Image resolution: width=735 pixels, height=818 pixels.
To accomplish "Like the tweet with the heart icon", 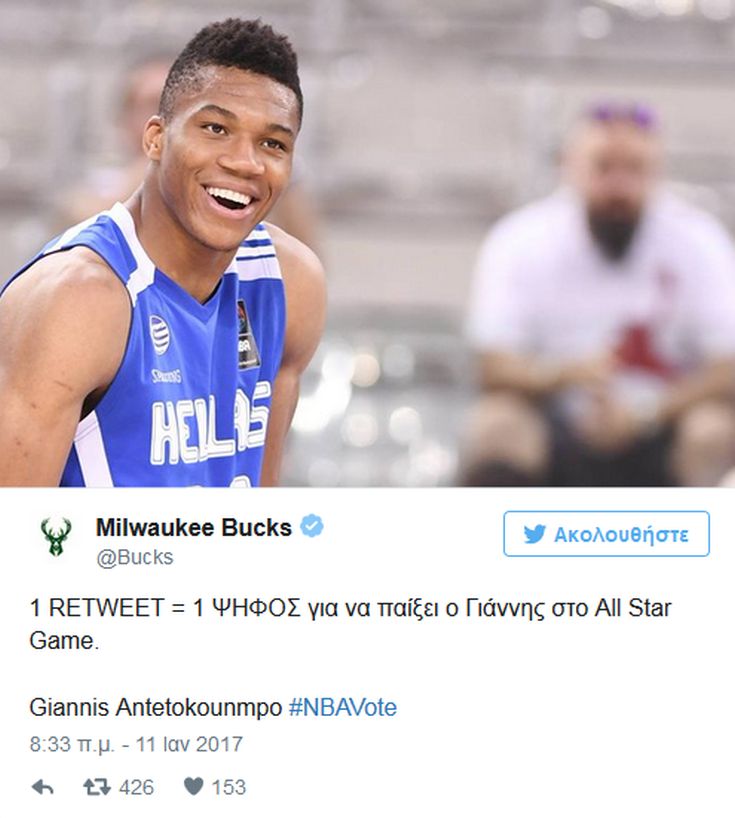I will pos(194,786).
